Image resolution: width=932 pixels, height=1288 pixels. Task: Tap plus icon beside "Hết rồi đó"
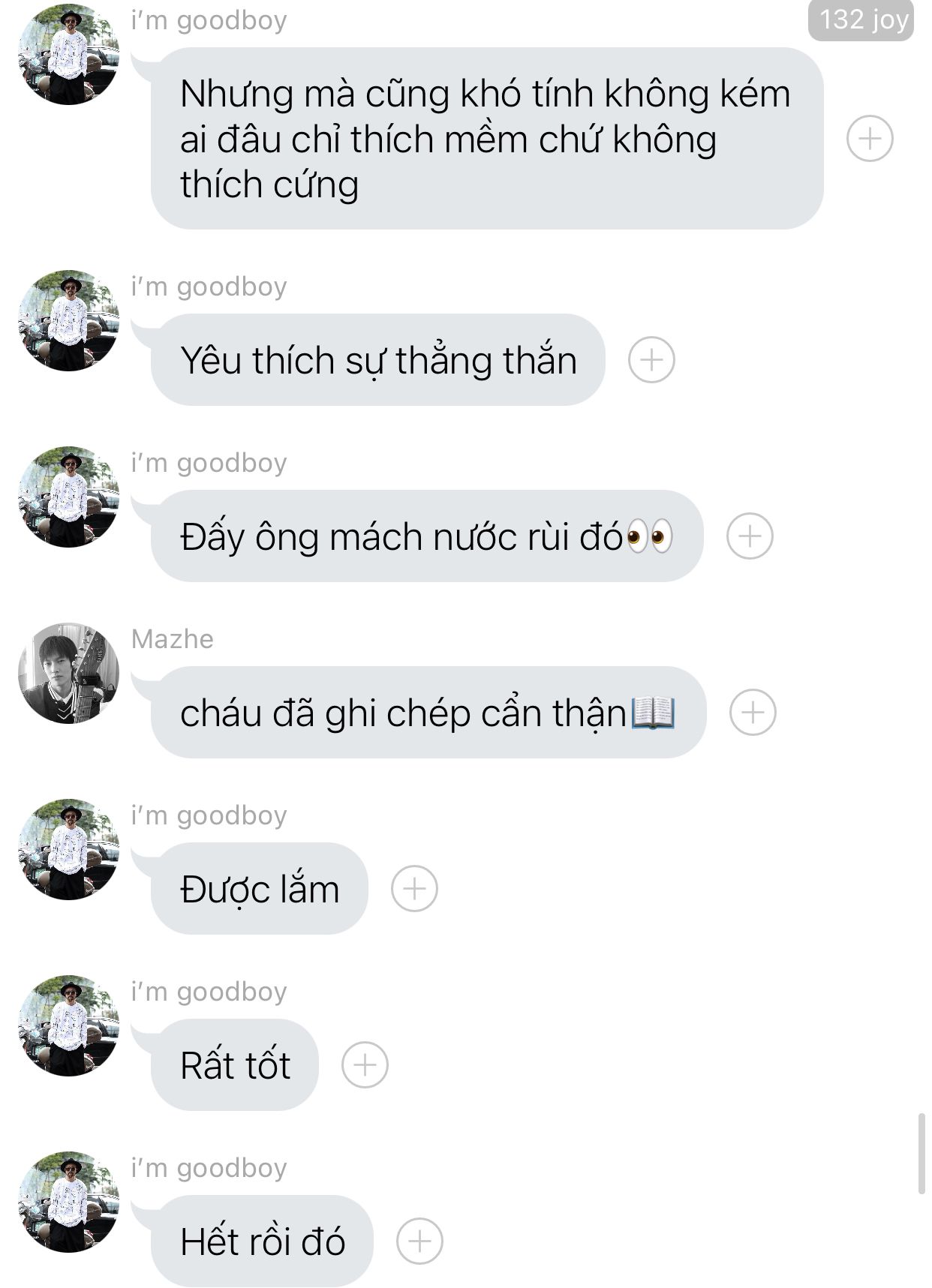(419, 1241)
